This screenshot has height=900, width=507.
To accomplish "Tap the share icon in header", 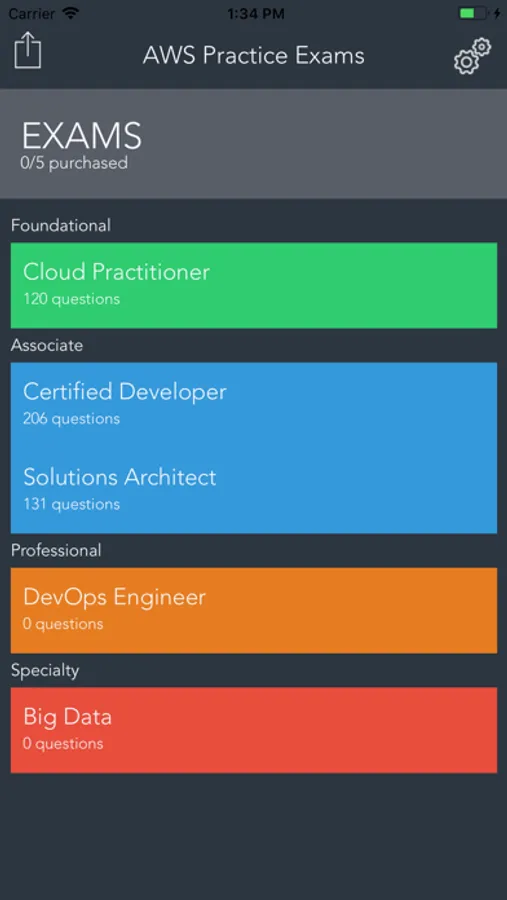I will click(x=28, y=51).
